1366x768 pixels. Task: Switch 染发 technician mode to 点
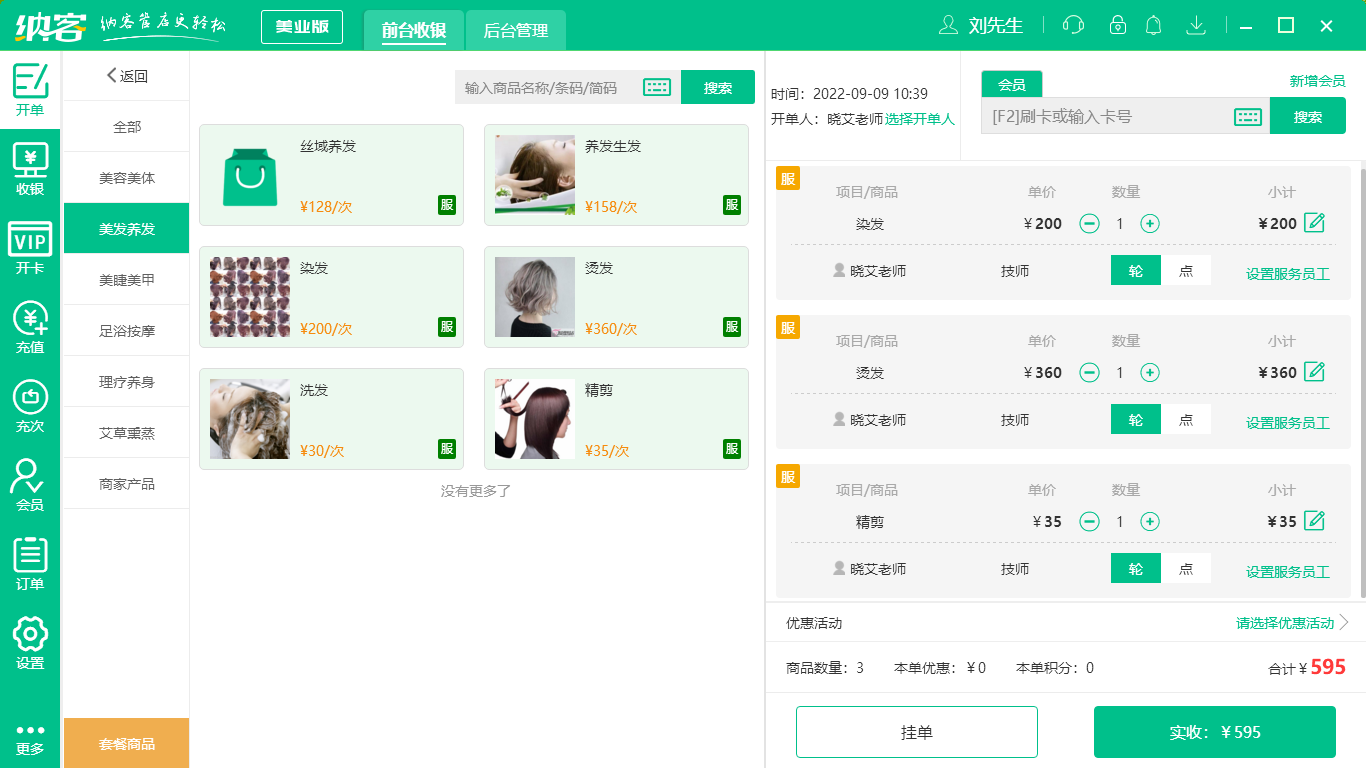pyautogui.click(x=1186, y=270)
